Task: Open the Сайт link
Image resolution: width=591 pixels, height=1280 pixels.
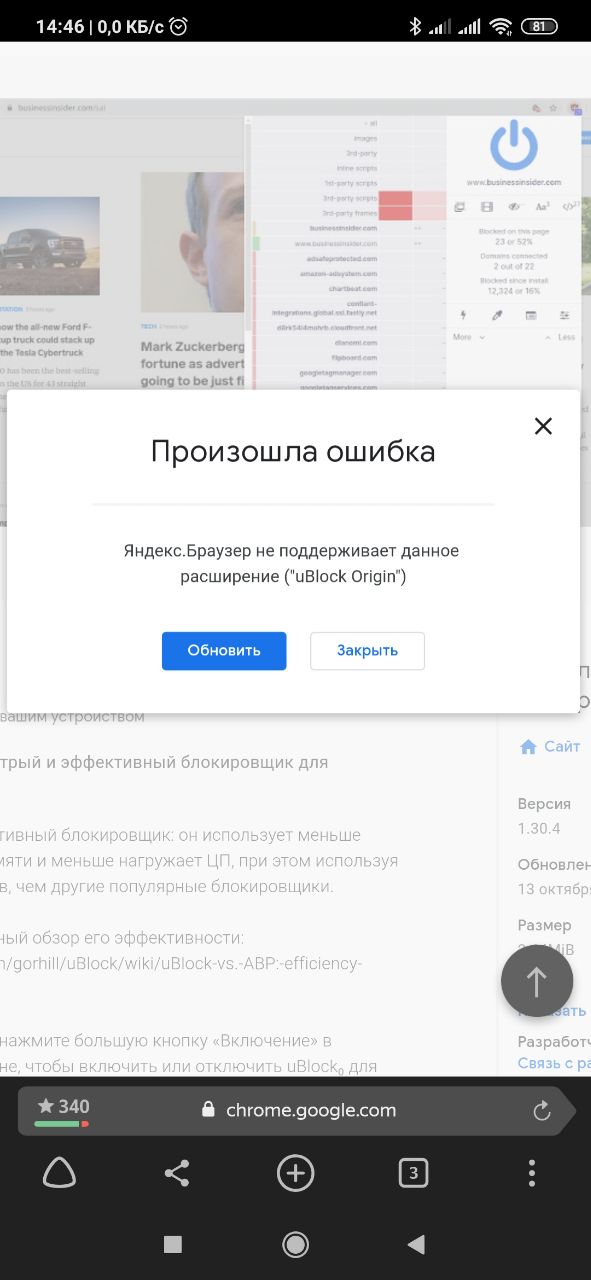Action: click(550, 747)
